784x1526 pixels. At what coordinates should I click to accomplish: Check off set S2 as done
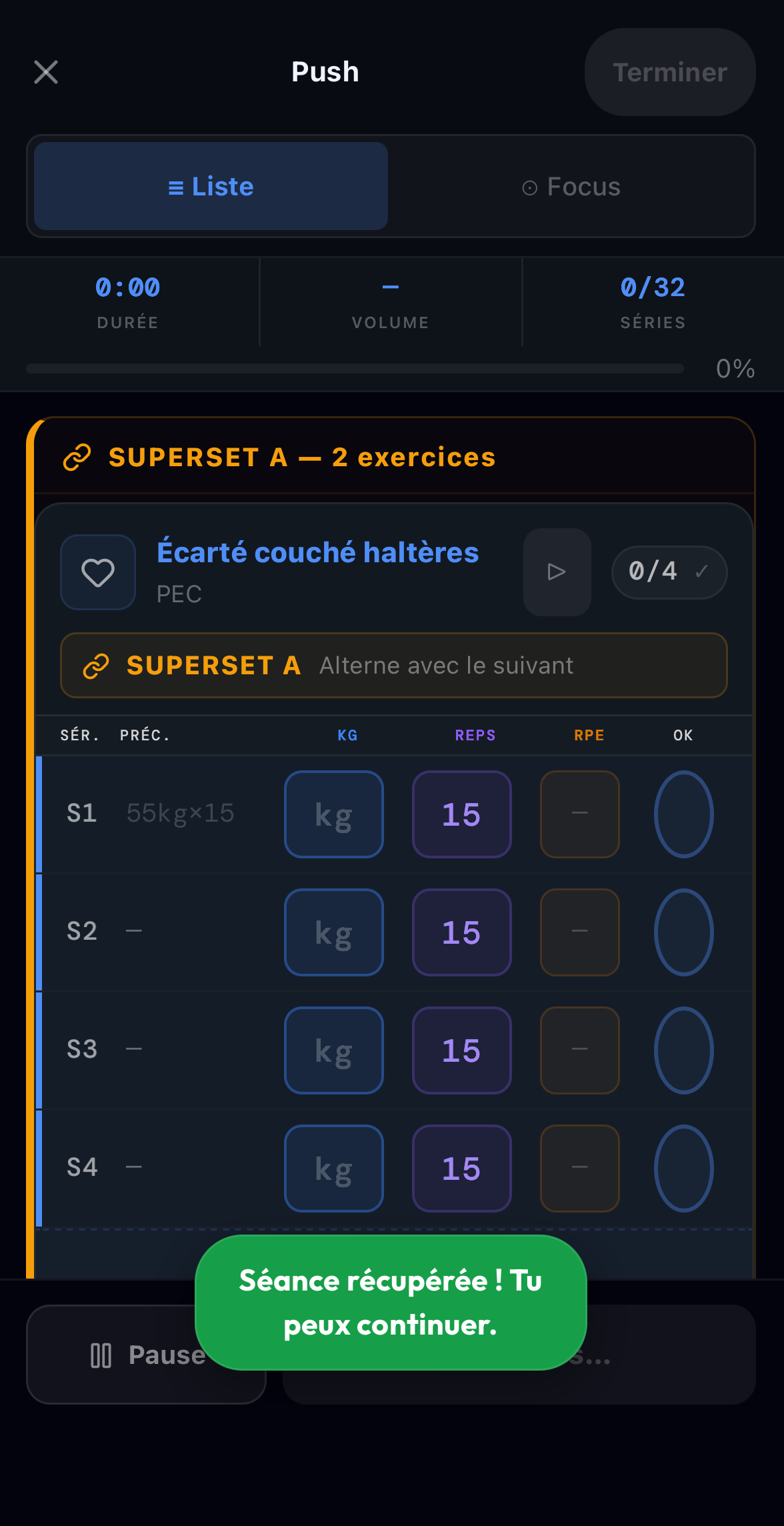[x=683, y=932]
